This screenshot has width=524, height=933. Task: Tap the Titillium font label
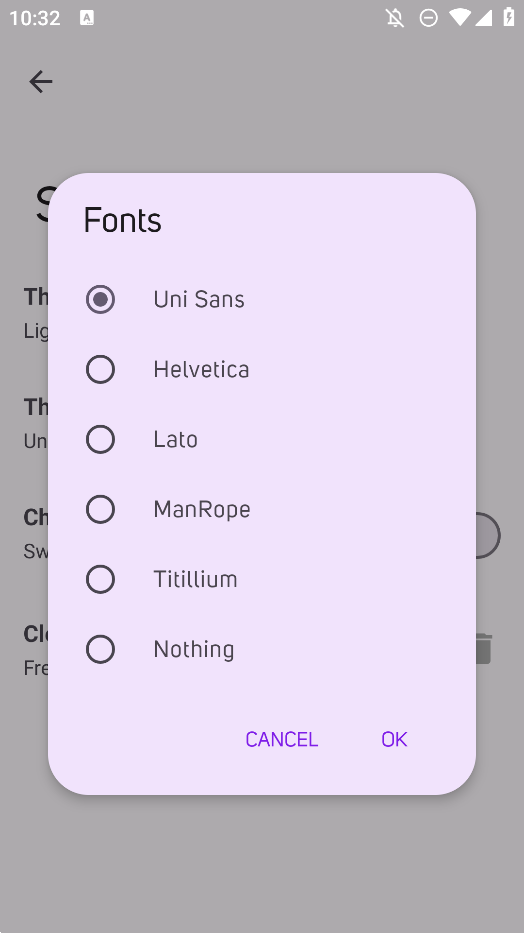195,580
